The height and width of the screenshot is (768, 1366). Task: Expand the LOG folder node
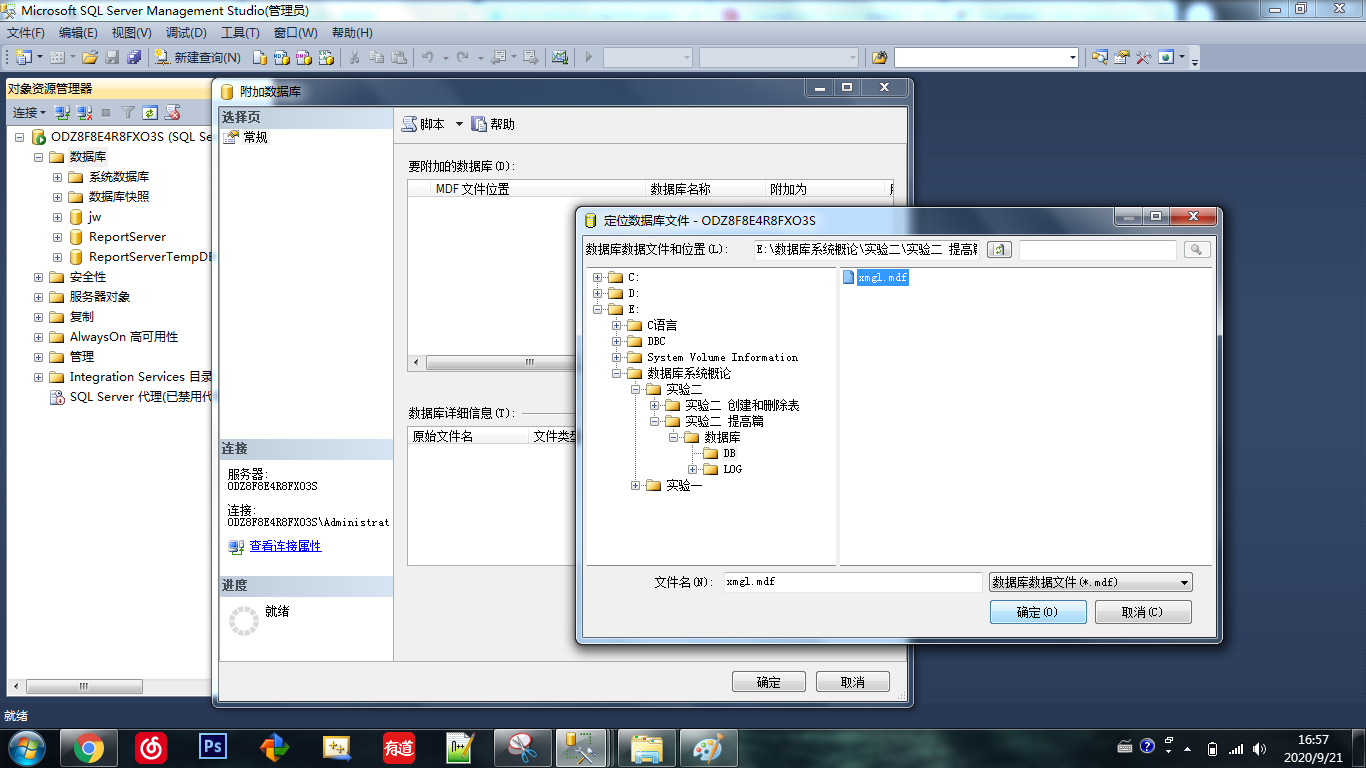pos(693,469)
